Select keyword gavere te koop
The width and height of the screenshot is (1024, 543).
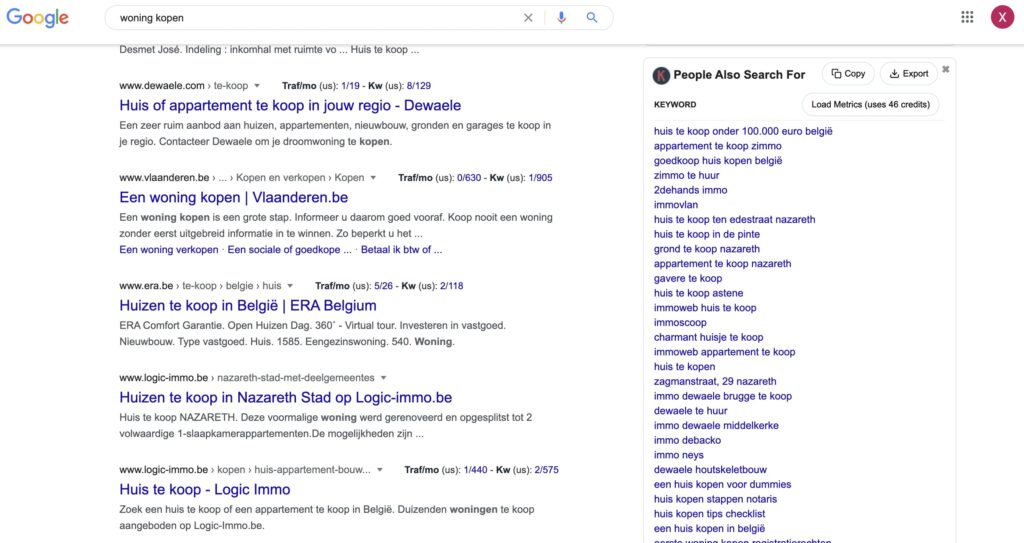click(688, 278)
